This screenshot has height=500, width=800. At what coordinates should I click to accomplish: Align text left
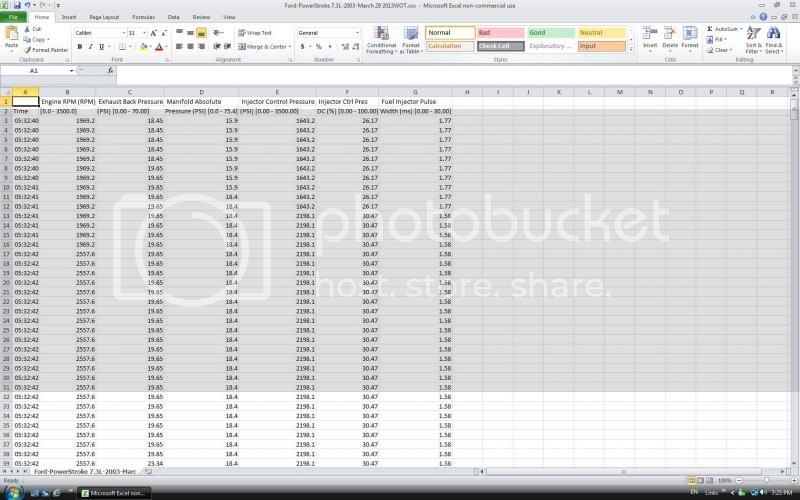pyautogui.click(x=179, y=46)
